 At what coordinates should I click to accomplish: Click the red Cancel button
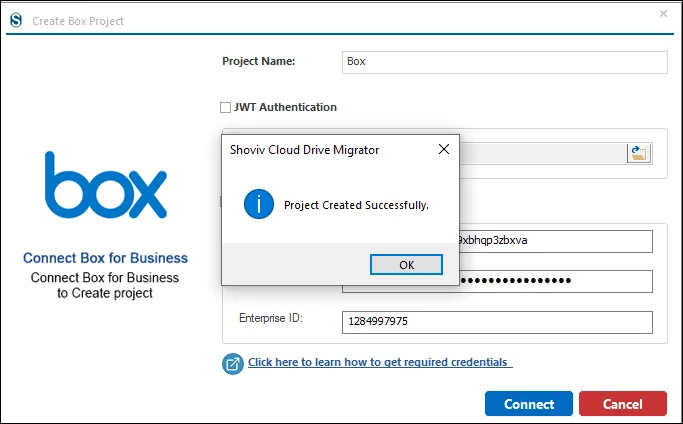pyautogui.click(x=623, y=404)
